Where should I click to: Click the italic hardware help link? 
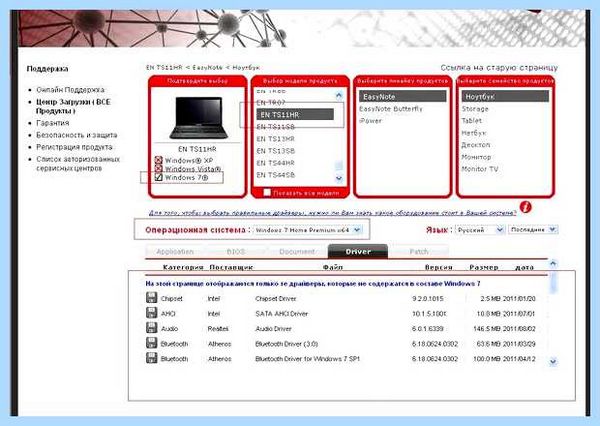point(333,213)
